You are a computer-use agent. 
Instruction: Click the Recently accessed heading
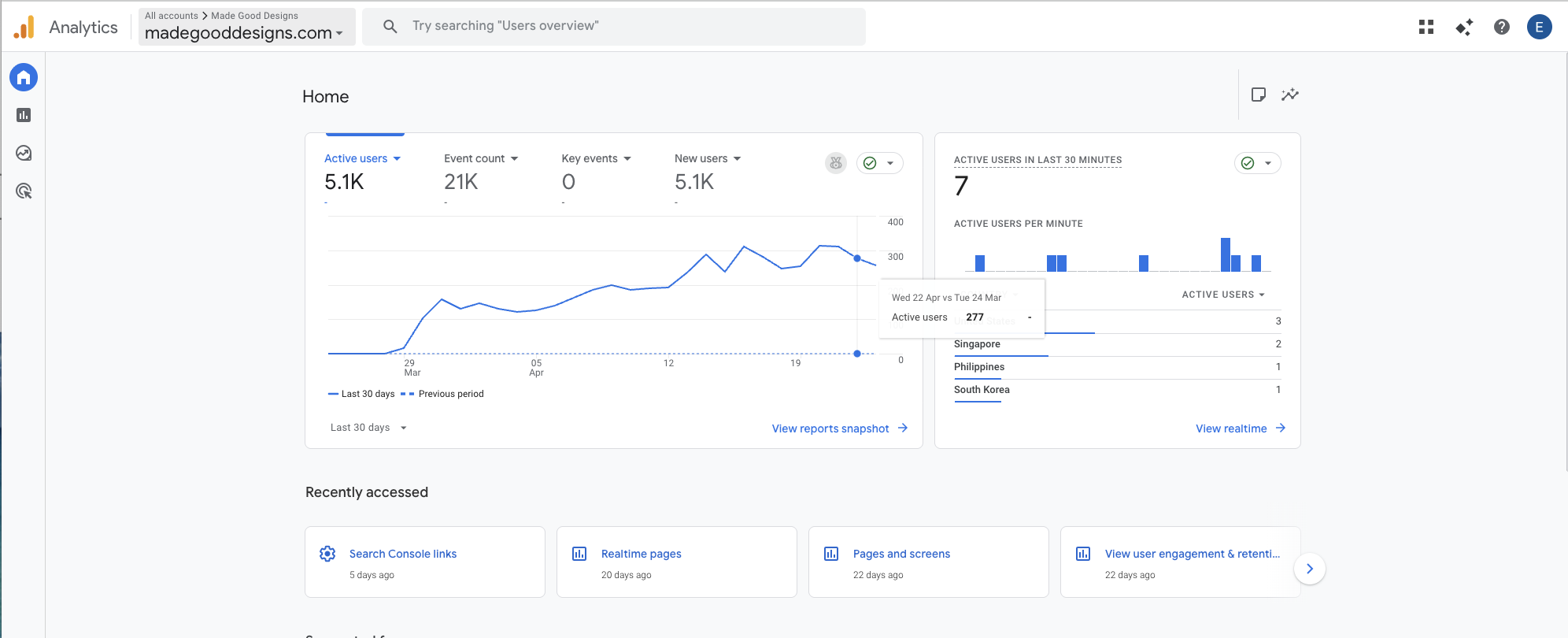click(x=367, y=492)
